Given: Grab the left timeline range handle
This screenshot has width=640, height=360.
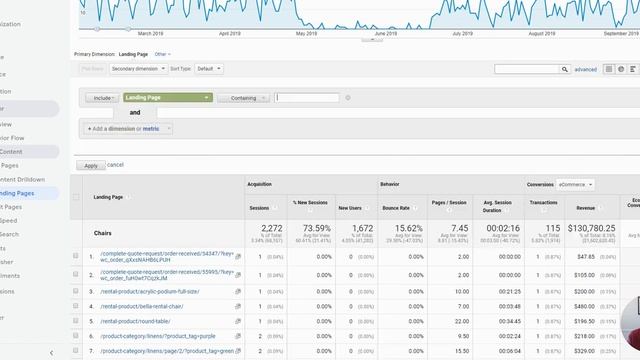Looking at the screenshot, I should [97, 29].
